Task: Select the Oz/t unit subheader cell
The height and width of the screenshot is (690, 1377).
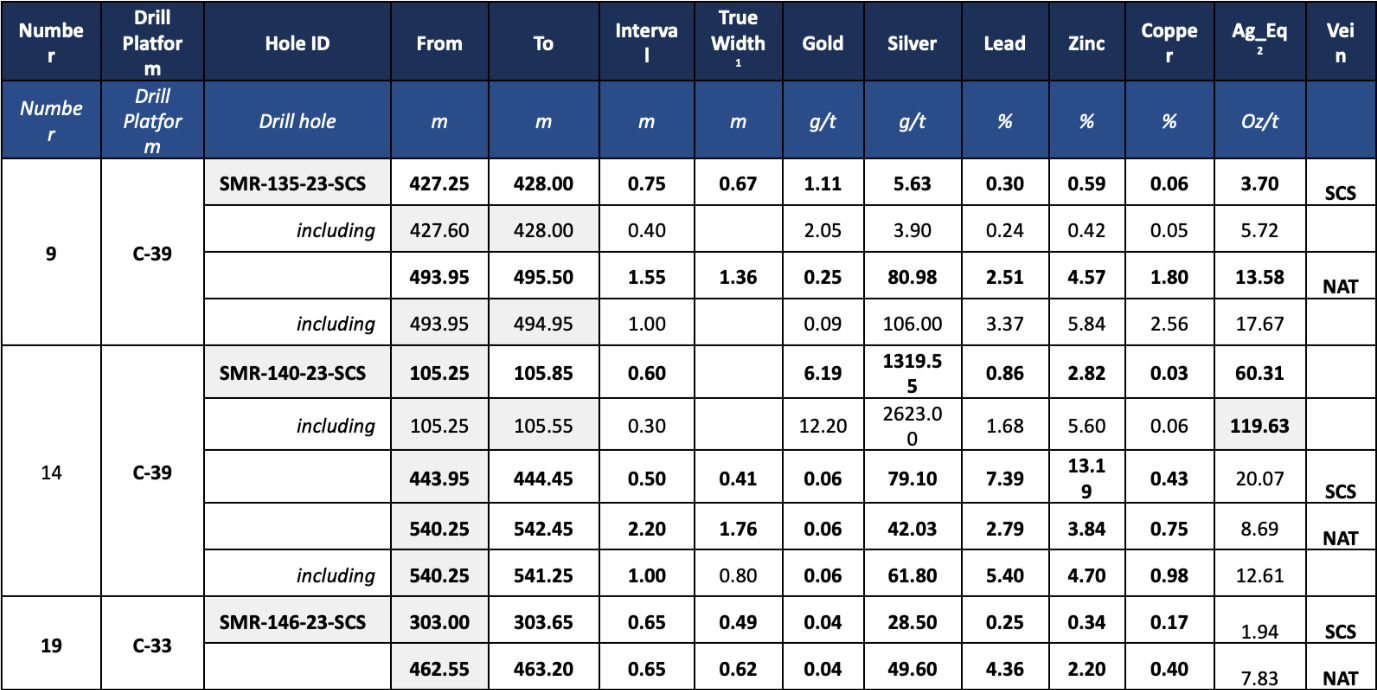Action: point(1260,121)
